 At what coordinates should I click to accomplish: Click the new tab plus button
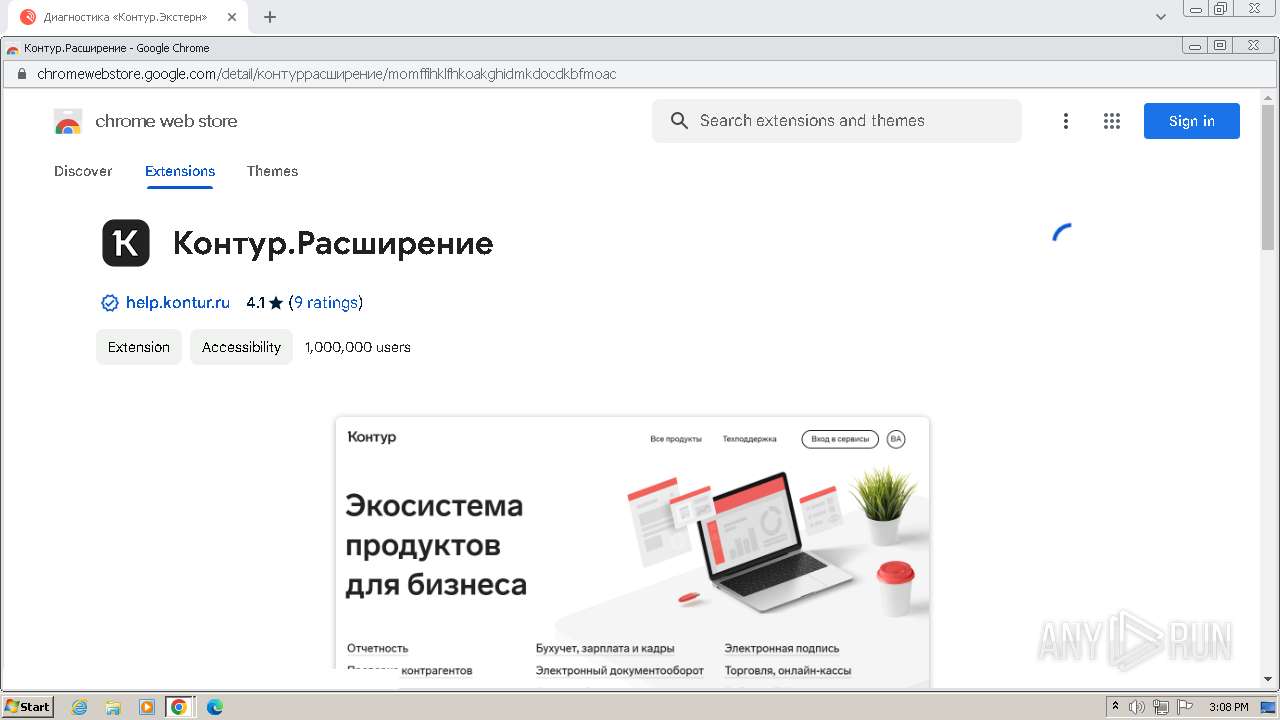pos(270,17)
